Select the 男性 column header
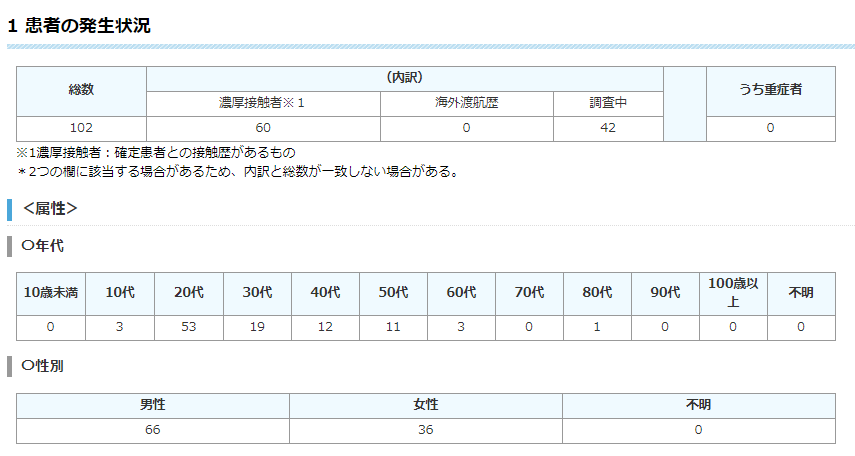The image size is (855, 456). point(152,405)
